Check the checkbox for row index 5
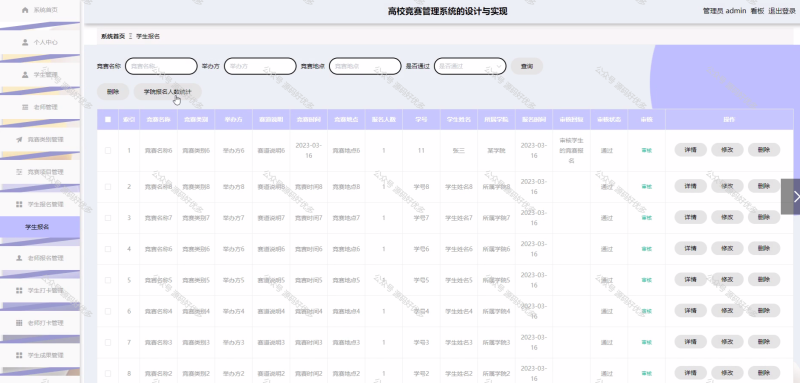 [108, 280]
